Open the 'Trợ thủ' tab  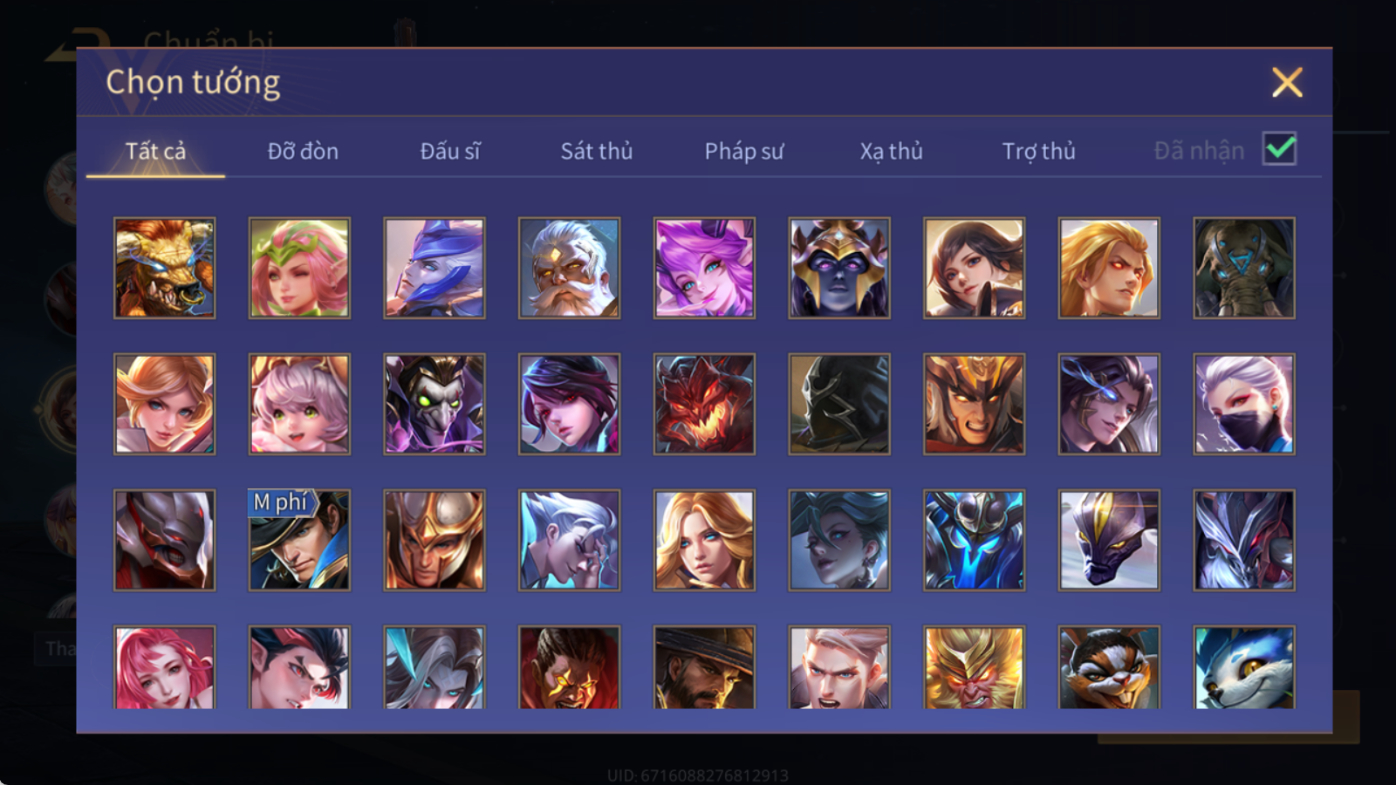[1038, 151]
